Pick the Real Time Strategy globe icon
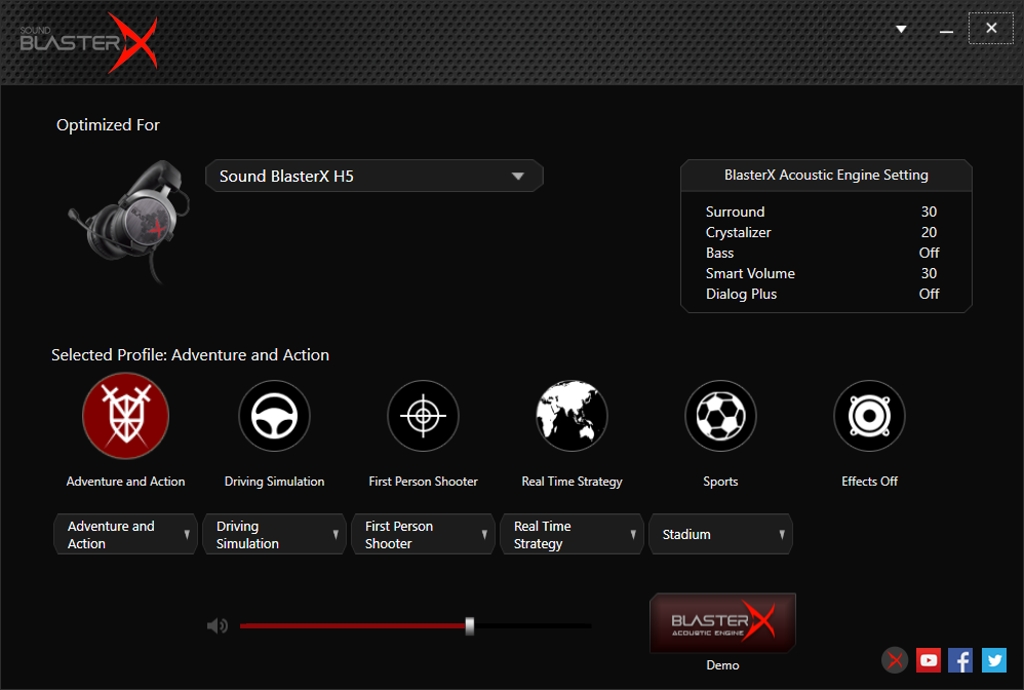Viewport: 1024px width, 690px height. coord(572,416)
